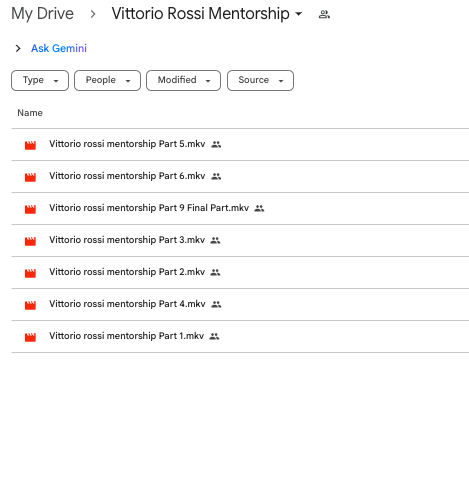
Task: Click shared icon next to Part 4.mkv
Action: pyautogui.click(x=216, y=304)
